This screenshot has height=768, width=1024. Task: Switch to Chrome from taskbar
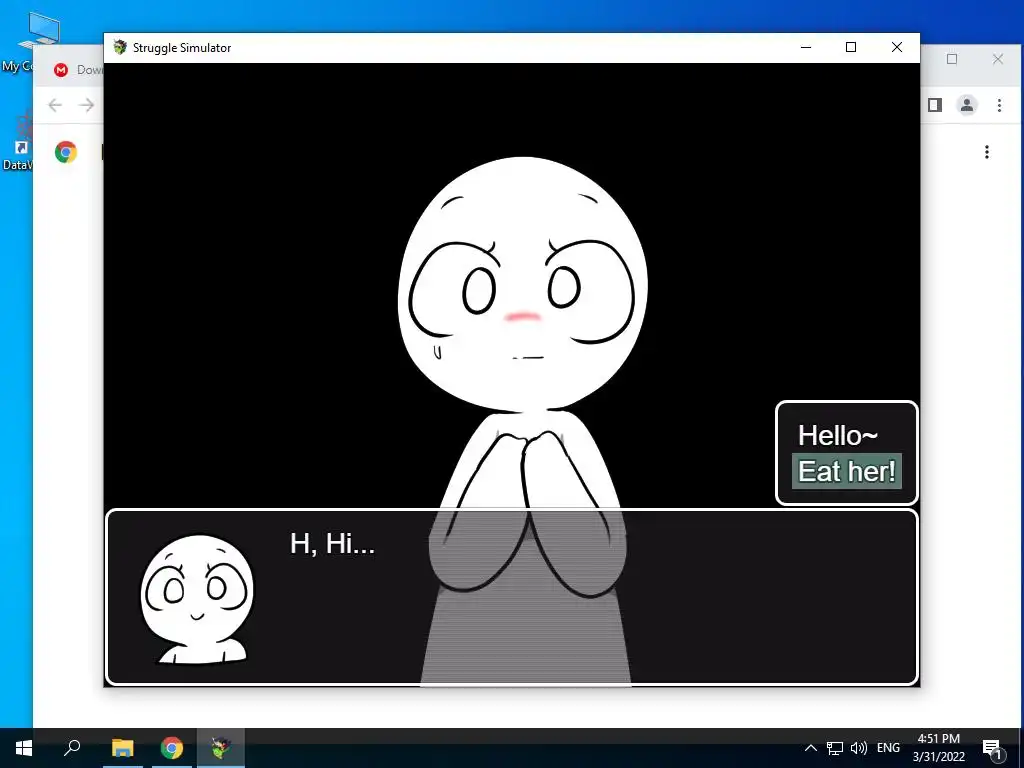(x=172, y=748)
